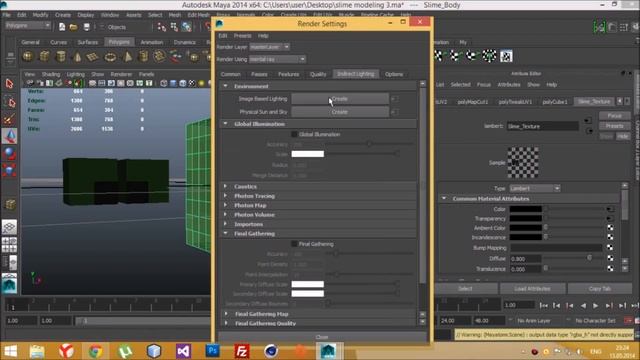
Task: Click the New scene icon in status line
Action: click(x=62, y=27)
